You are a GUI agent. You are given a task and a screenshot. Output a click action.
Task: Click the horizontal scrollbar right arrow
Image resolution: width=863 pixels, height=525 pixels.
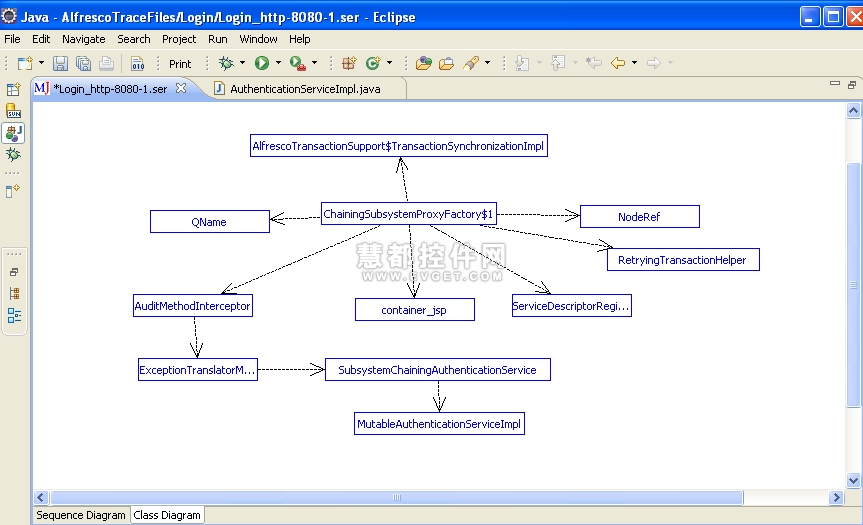pyautogui.click(x=837, y=497)
